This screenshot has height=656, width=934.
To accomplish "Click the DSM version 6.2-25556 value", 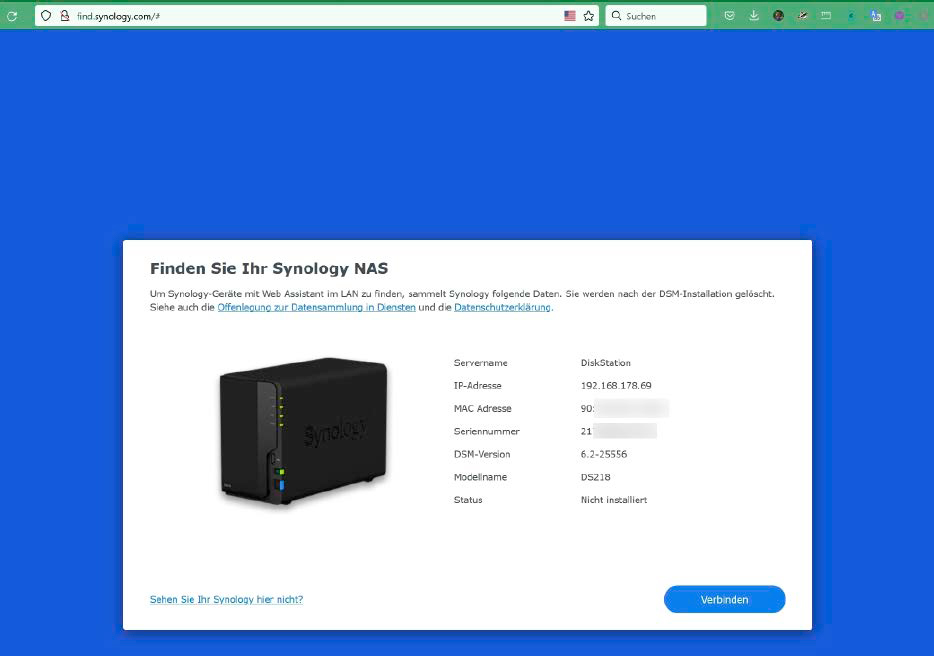I will point(603,454).
